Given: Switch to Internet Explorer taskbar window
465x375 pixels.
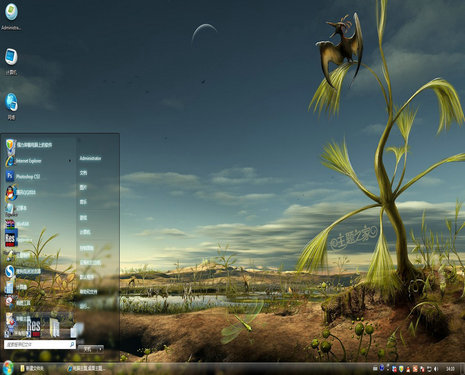Looking at the screenshot, I should pyautogui.click(x=87, y=368).
